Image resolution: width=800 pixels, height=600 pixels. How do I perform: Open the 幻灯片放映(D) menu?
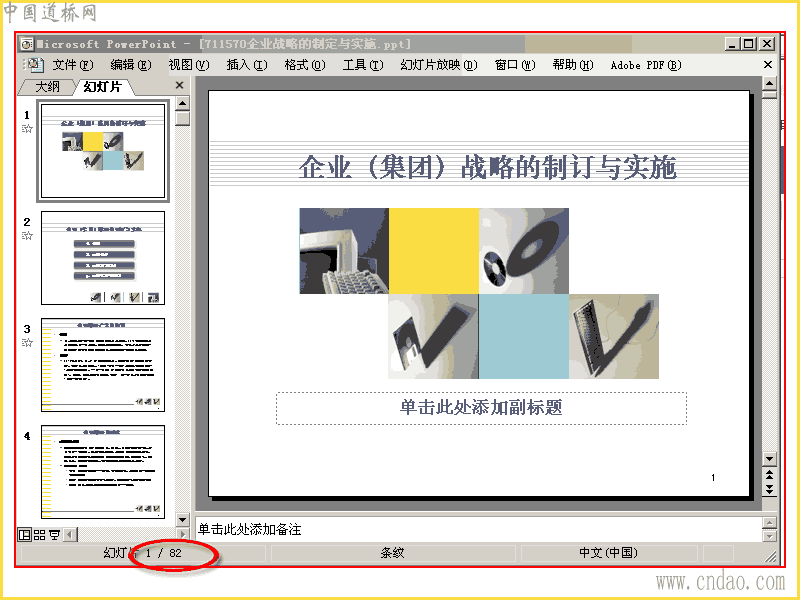coord(439,65)
